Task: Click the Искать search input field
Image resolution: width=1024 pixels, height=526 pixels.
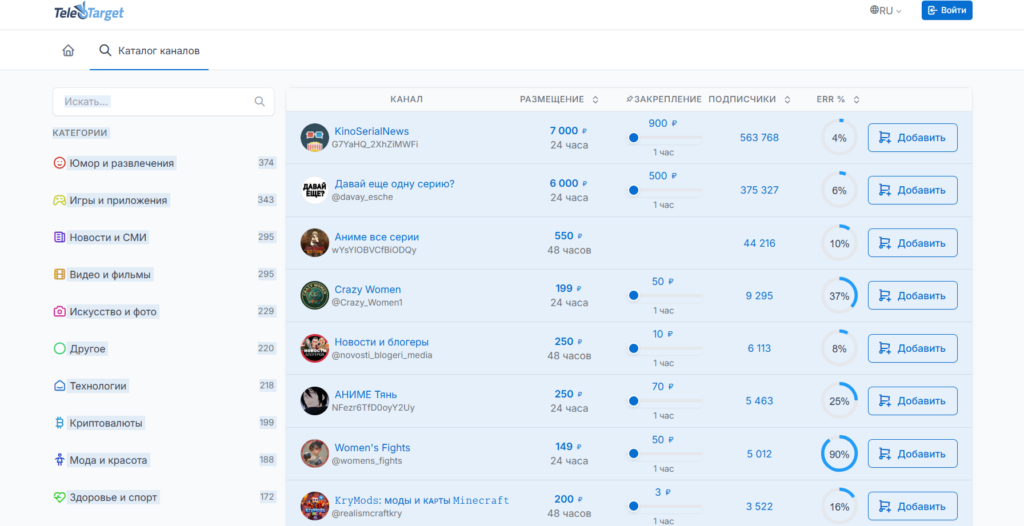Action: [163, 101]
